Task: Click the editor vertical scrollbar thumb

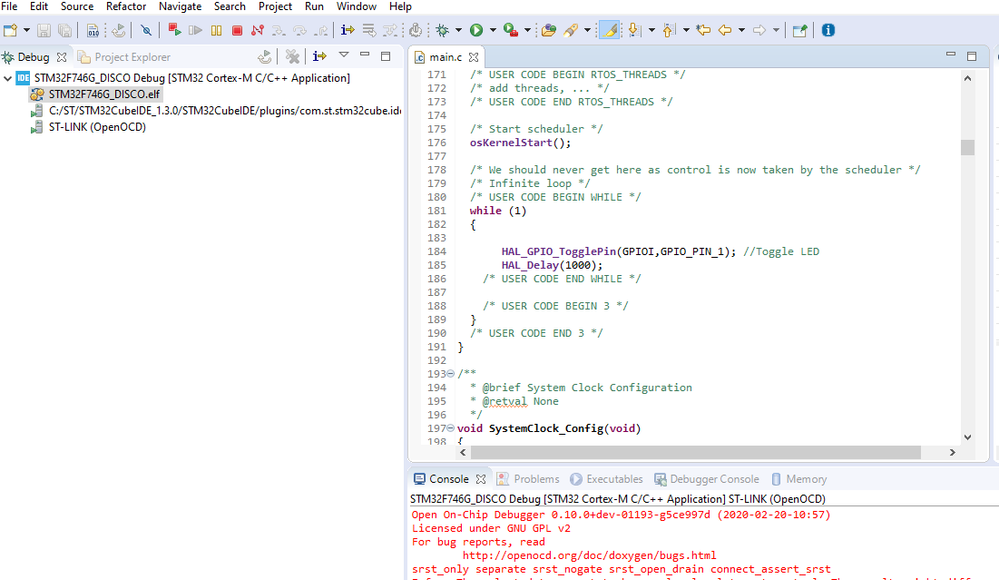Action: coord(968,147)
